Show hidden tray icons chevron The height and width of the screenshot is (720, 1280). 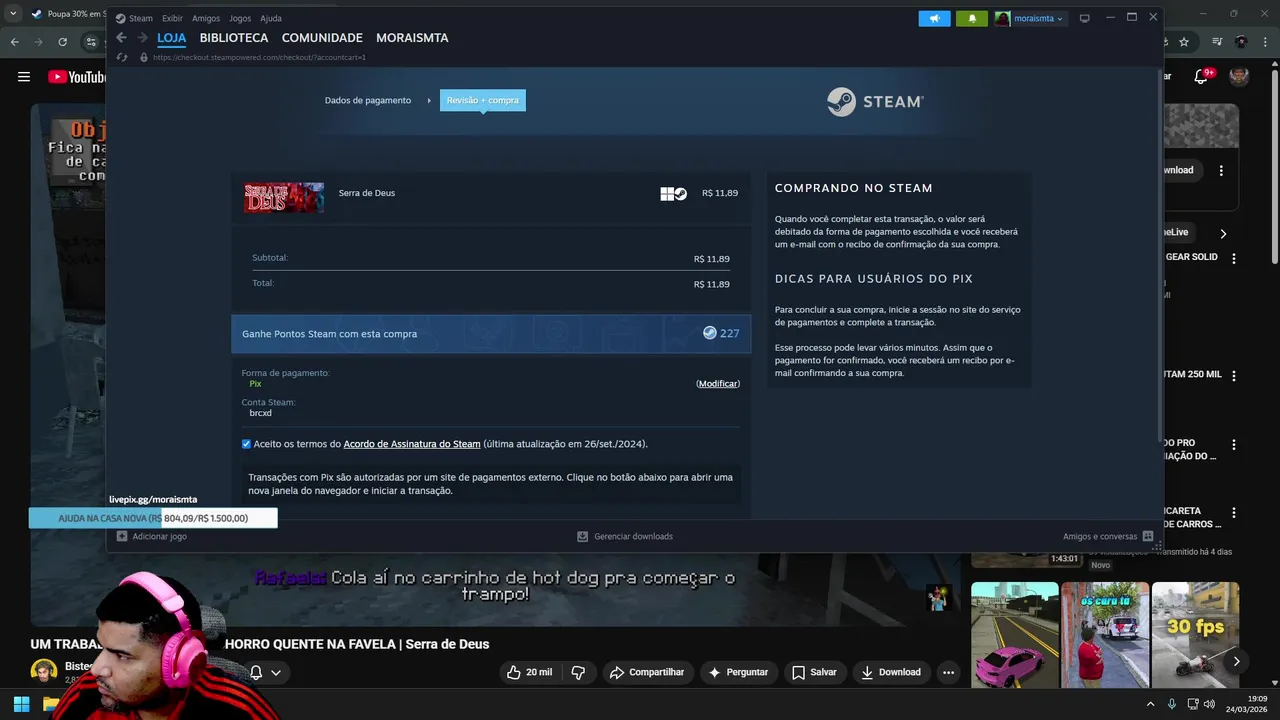click(x=1150, y=704)
